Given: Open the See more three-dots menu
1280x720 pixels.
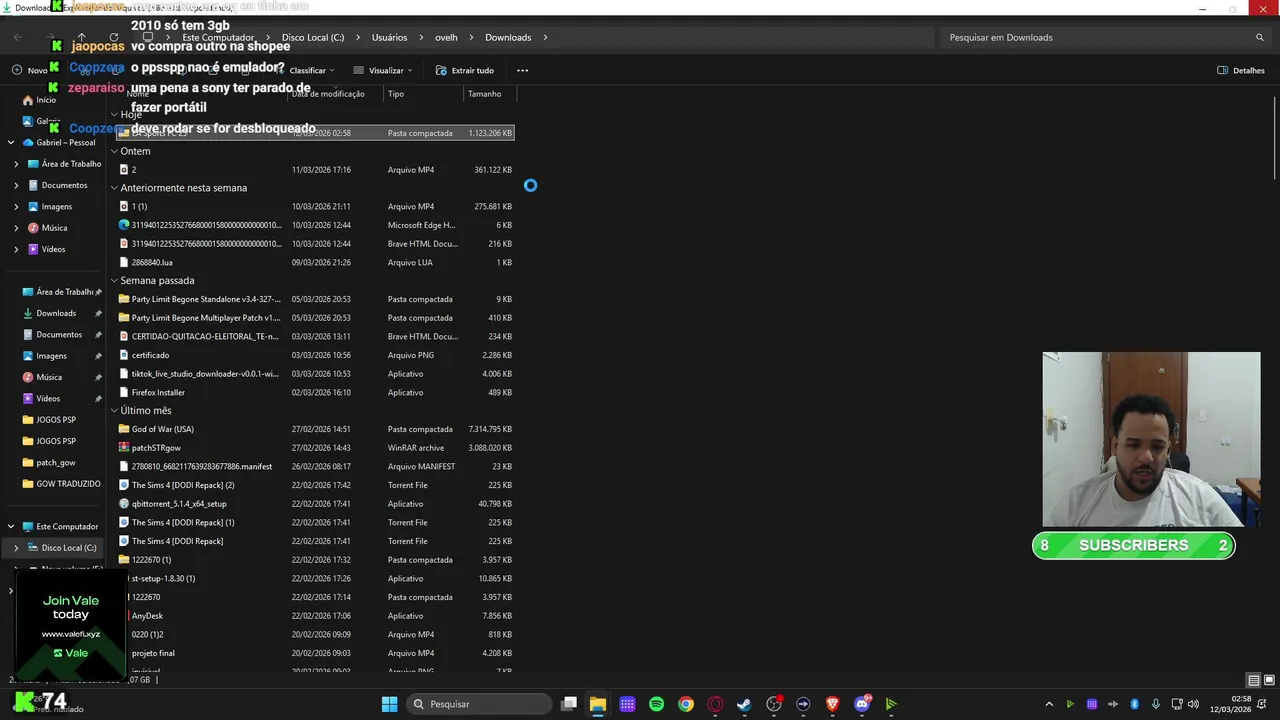Looking at the screenshot, I should click(522, 70).
